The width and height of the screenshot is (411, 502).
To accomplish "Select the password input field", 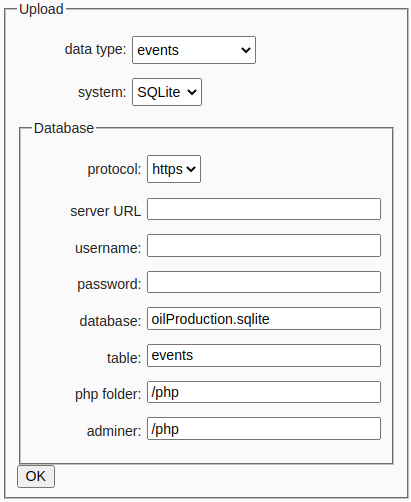I will click(264, 282).
